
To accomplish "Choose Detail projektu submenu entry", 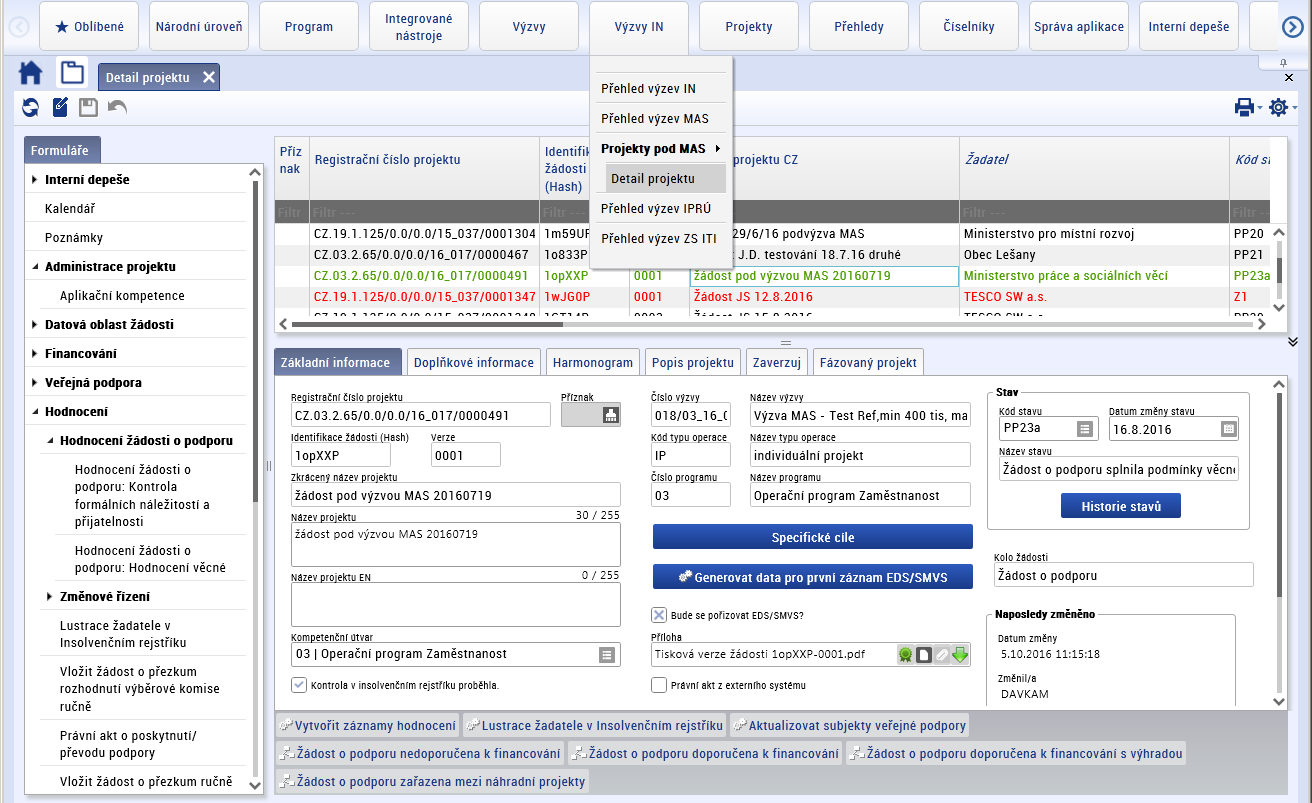I will coord(665,179).
